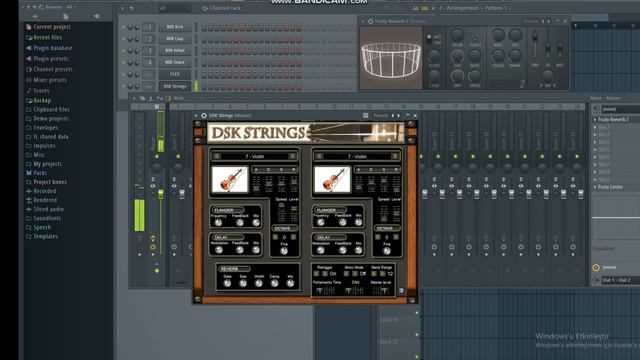The width and height of the screenshot is (640, 360).
Task: Click the Sliced audio icon in browser
Action: (x=29, y=209)
